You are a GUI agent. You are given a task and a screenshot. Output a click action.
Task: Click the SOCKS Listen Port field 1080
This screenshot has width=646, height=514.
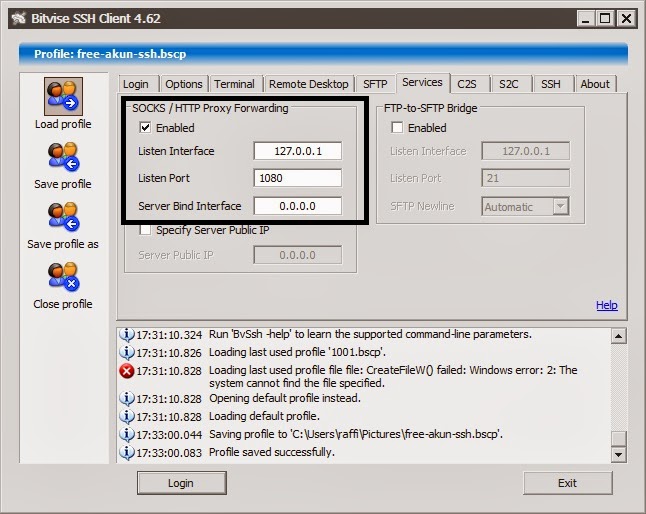point(297,178)
